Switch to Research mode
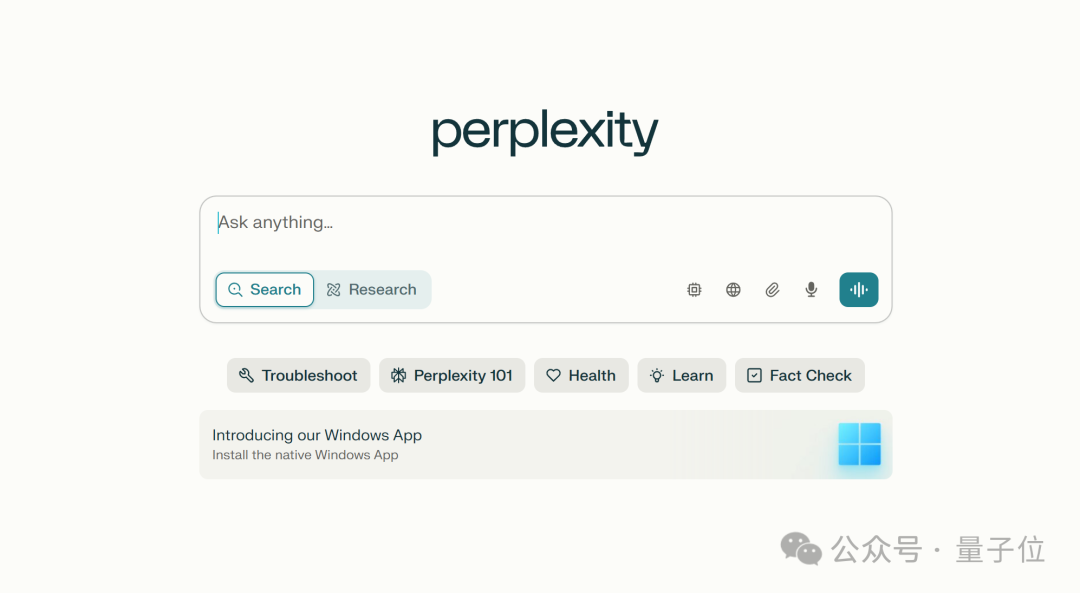Screen dimensions: 1080x593 pyautogui.click(x=373, y=289)
